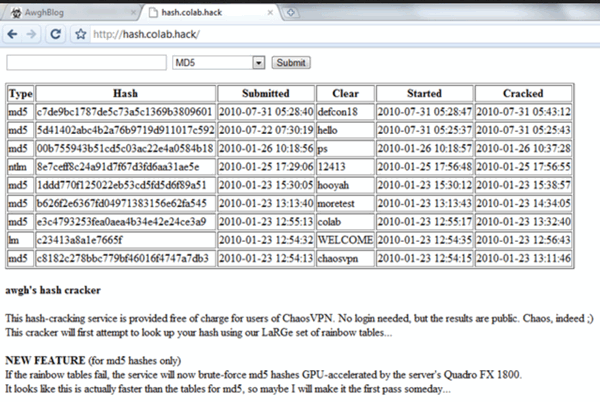Viewport: 600px width, 402px height.
Task: Close the AwghBlog tab
Action: 133,13
